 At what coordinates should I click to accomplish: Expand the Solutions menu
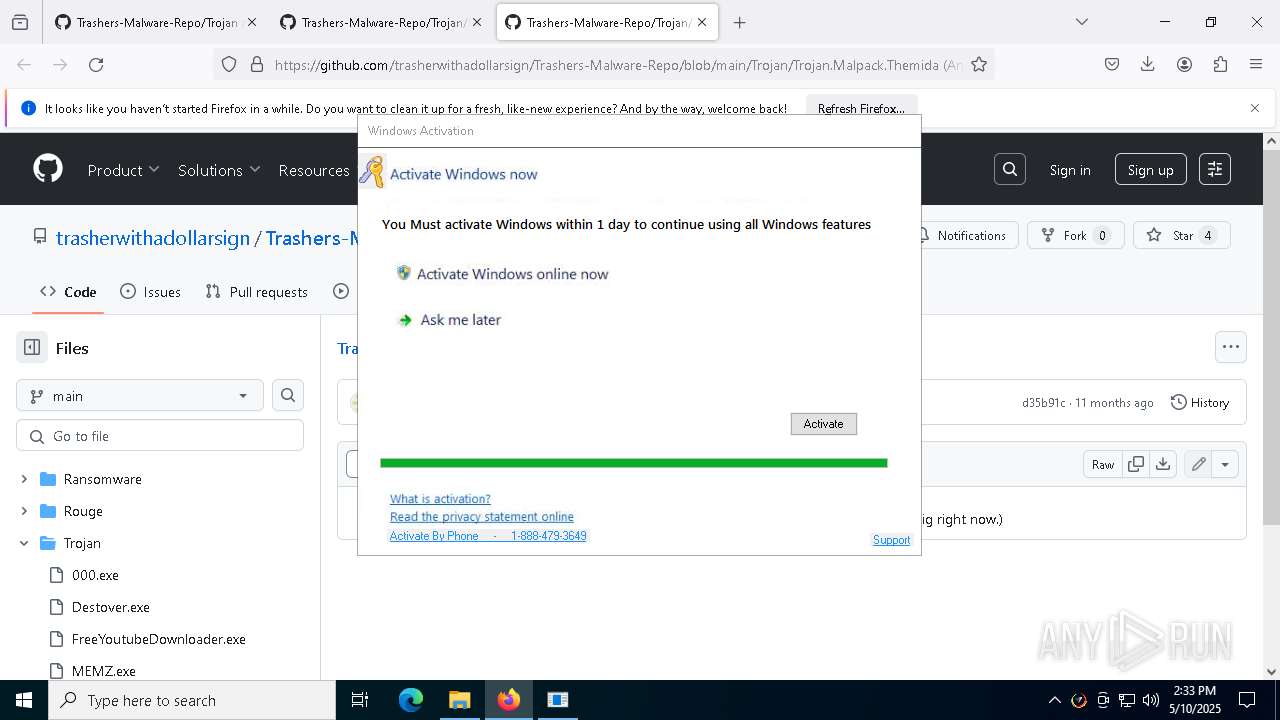(219, 170)
